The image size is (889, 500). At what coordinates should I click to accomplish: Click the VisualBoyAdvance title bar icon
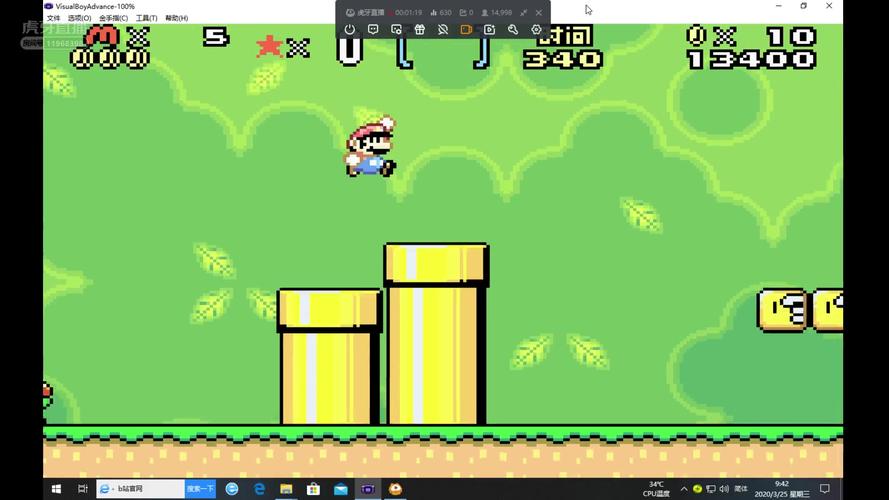pos(49,6)
